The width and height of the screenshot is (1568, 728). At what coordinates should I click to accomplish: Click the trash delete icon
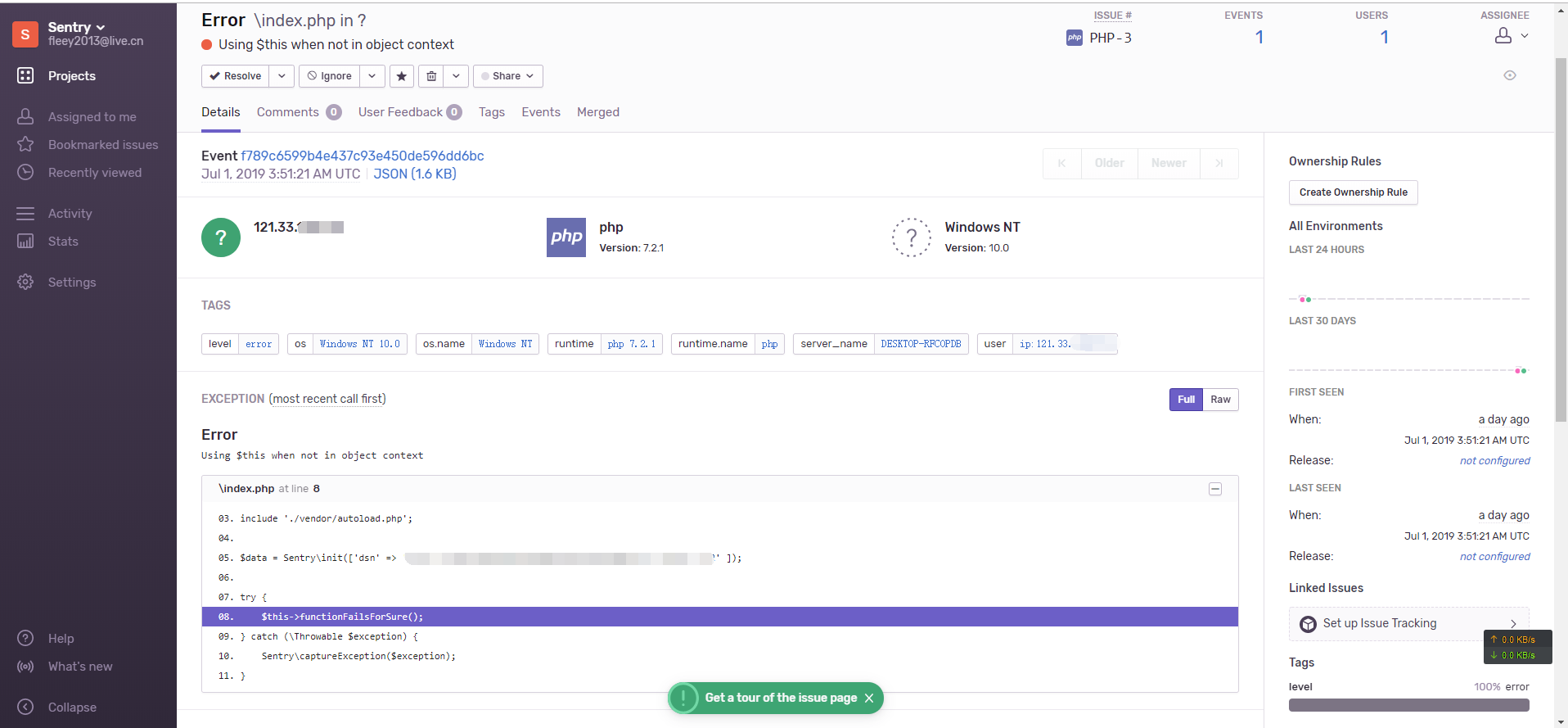[x=431, y=76]
